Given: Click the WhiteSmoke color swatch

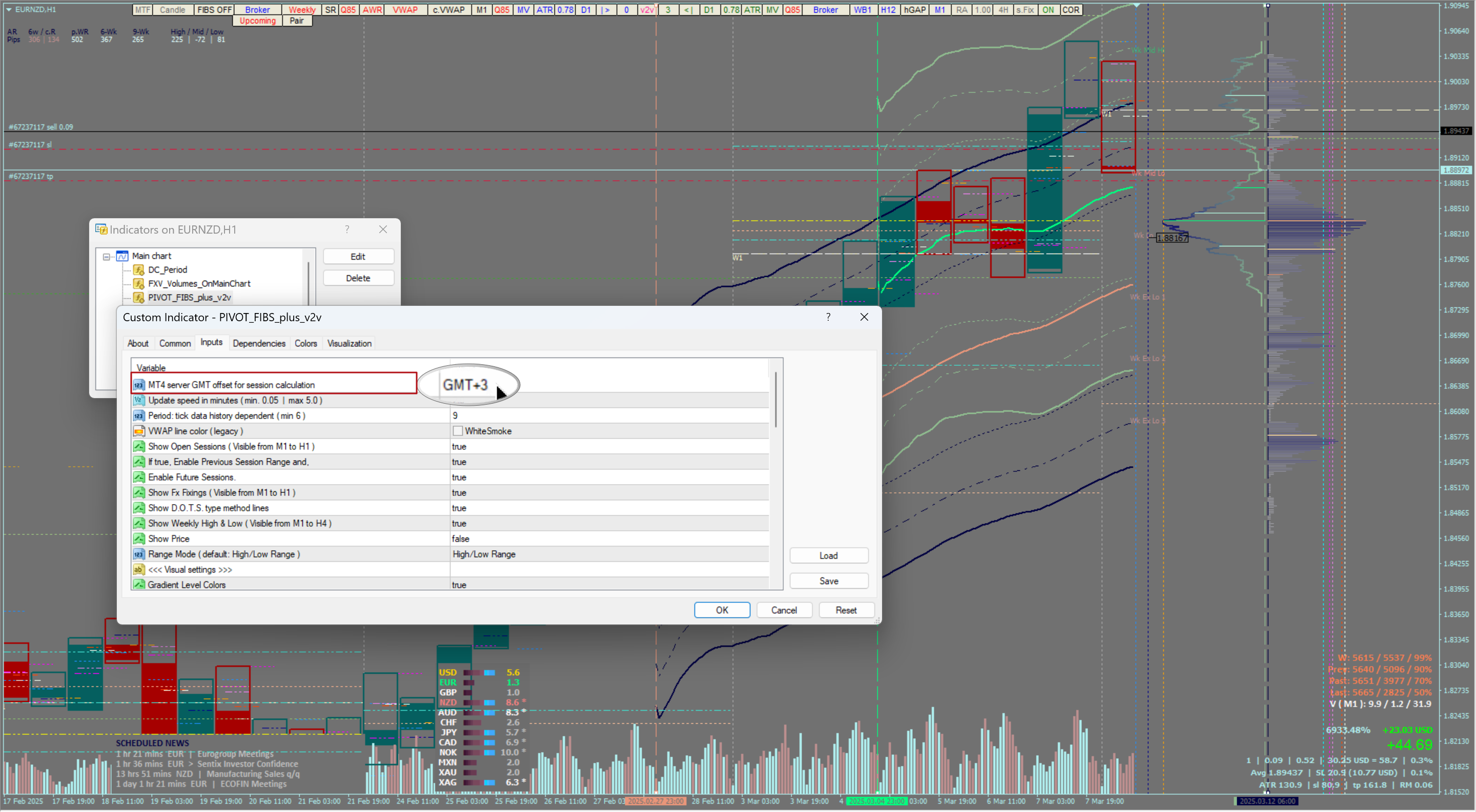Looking at the screenshot, I should tap(458, 431).
